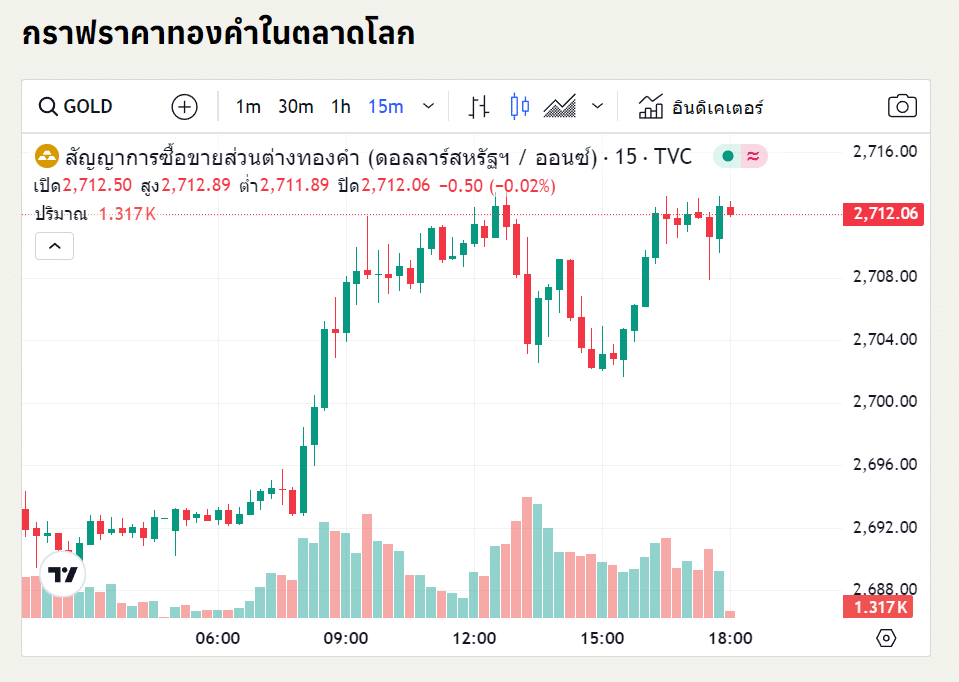
Task: Open indicators via the chart indicator icon
Action: tap(651, 106)
